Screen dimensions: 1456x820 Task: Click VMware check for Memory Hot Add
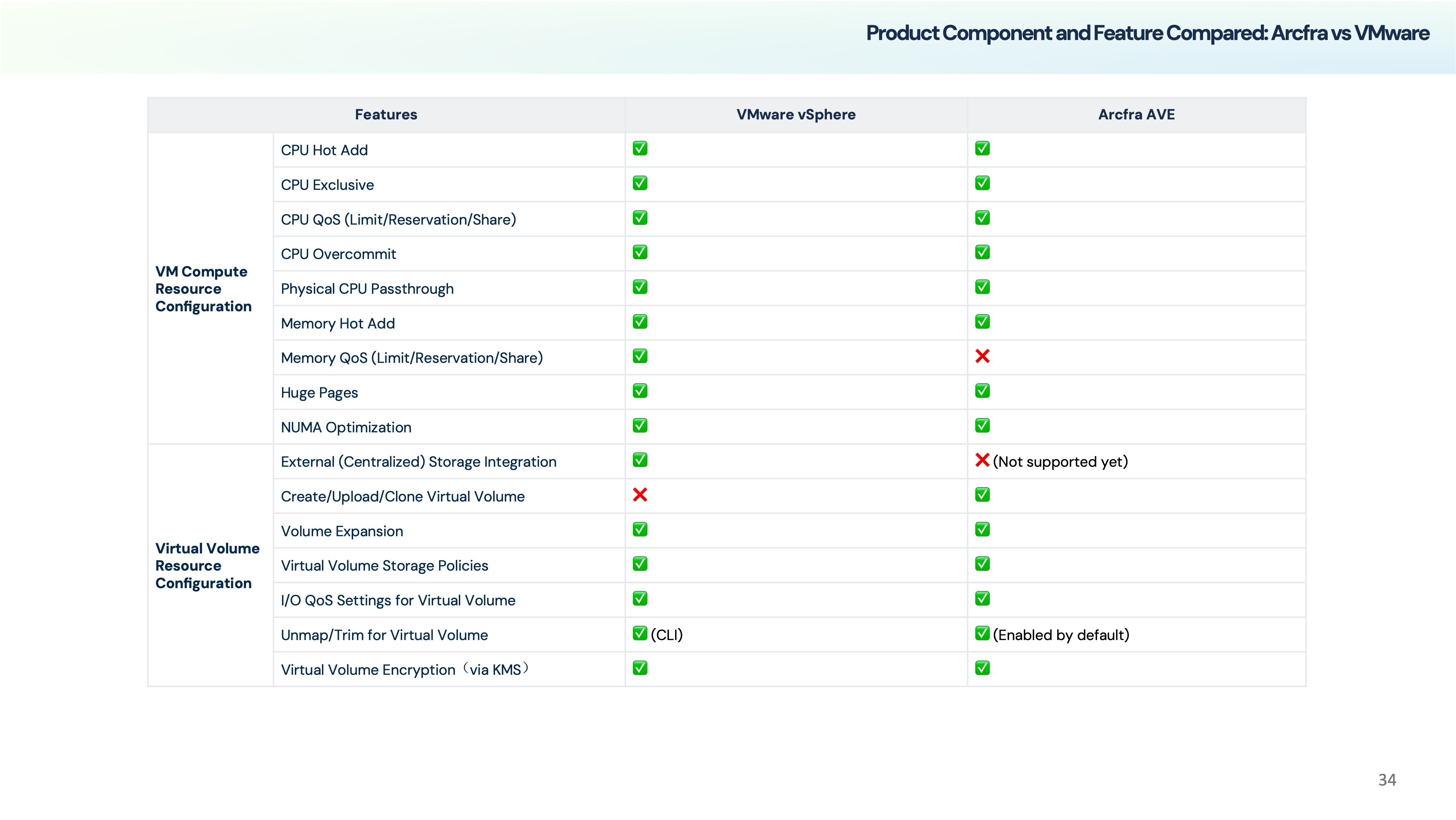tap(640, 322)
